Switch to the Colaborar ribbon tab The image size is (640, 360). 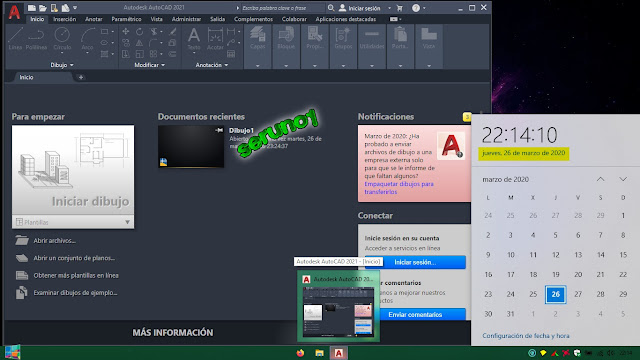point(294,19)
